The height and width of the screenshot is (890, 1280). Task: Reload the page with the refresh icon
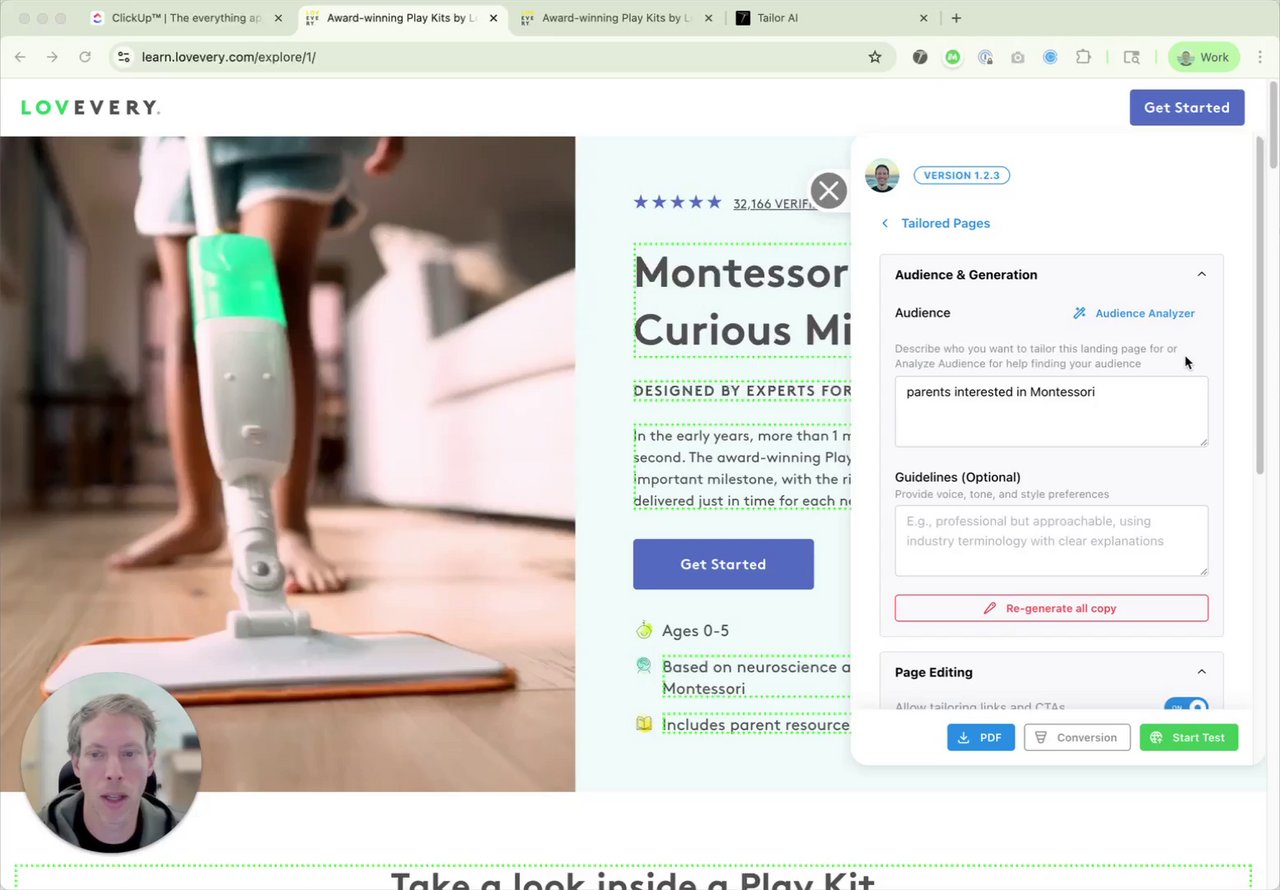click(85, 57)
